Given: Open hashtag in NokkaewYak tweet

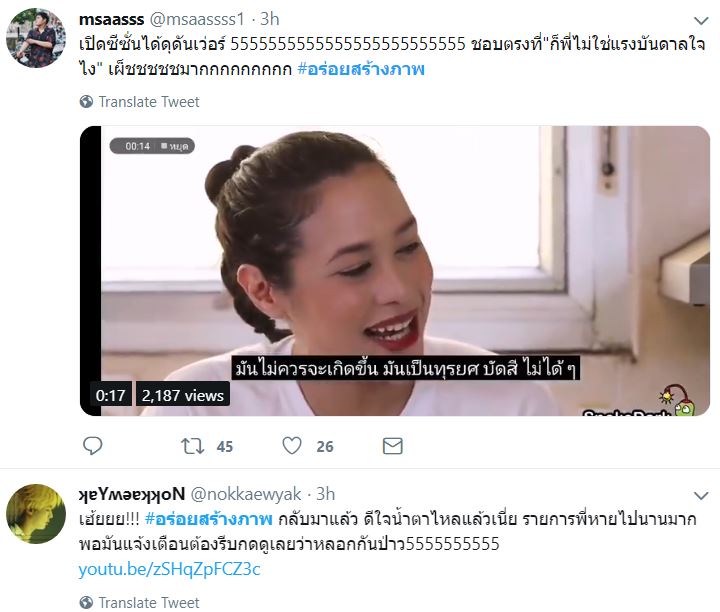Looking at the screenshot, I should pyautogui.click(x=208, y=519).
